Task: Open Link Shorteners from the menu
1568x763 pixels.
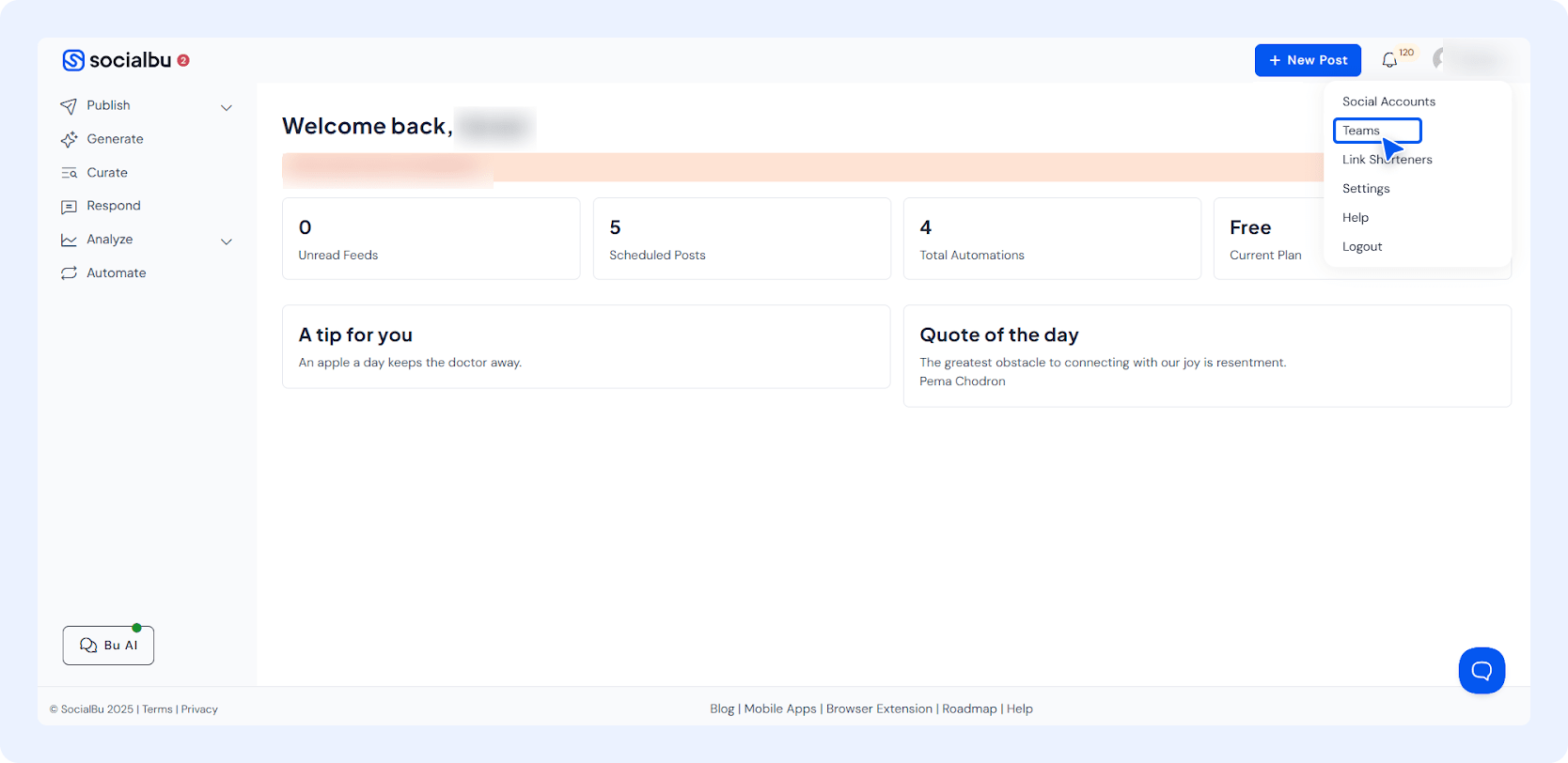Action: pyautogui.click(x=1387, y=160)
